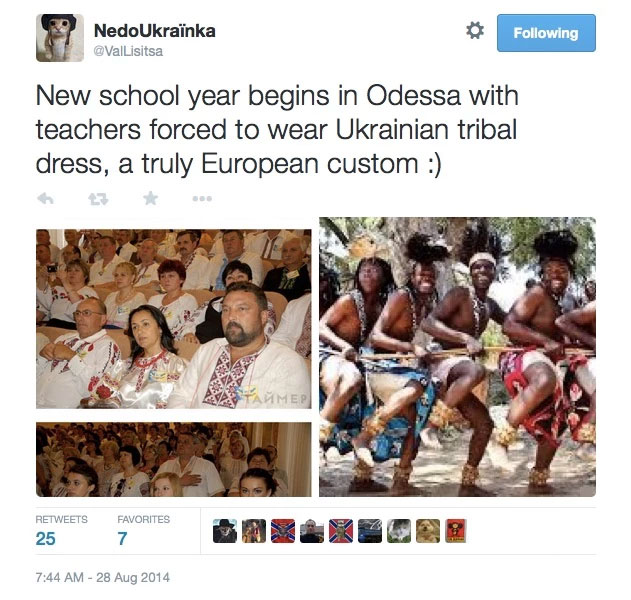Open the lower audience photo

point(173,459)
